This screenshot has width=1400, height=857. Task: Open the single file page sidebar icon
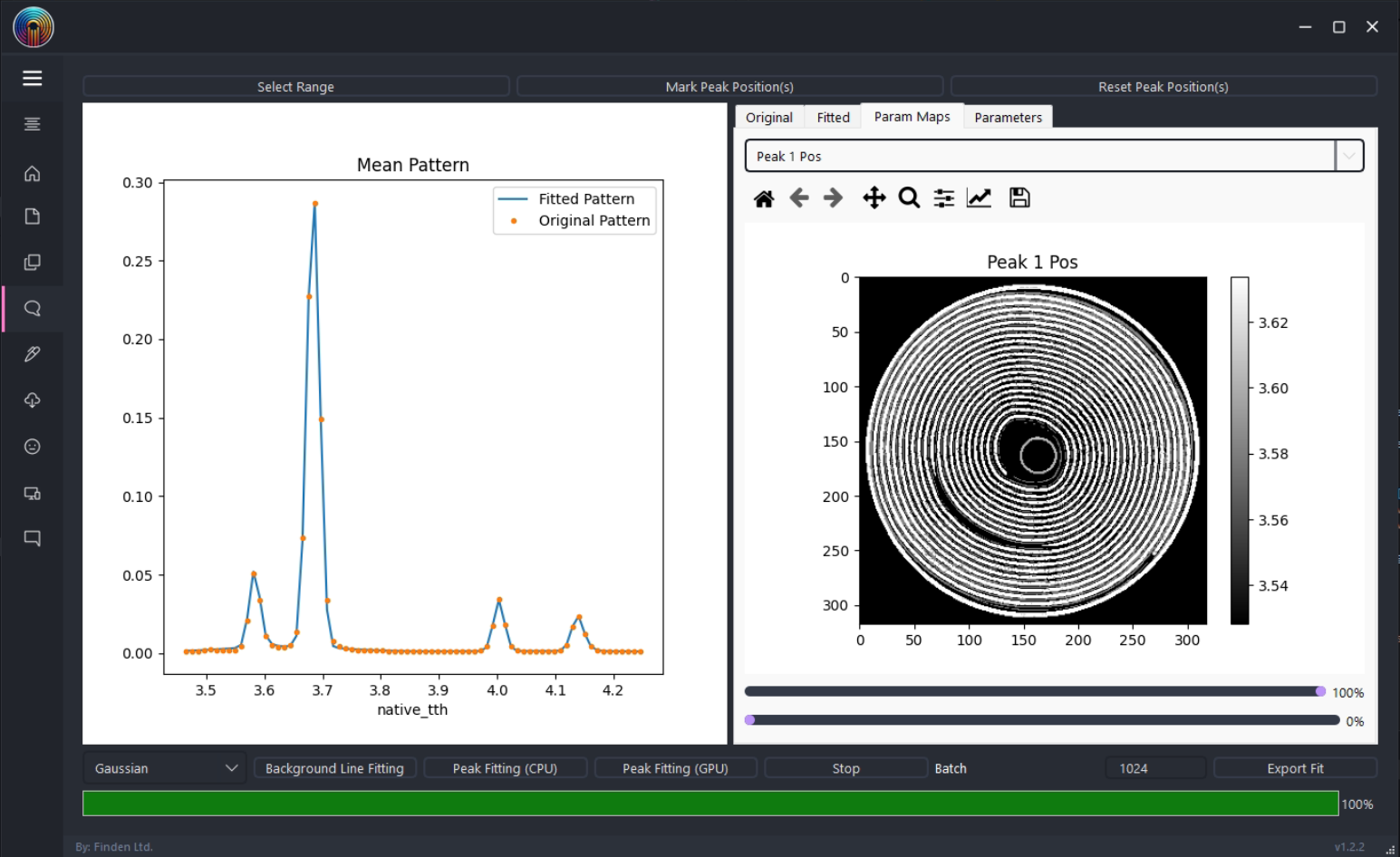click(x=33, y=217)
